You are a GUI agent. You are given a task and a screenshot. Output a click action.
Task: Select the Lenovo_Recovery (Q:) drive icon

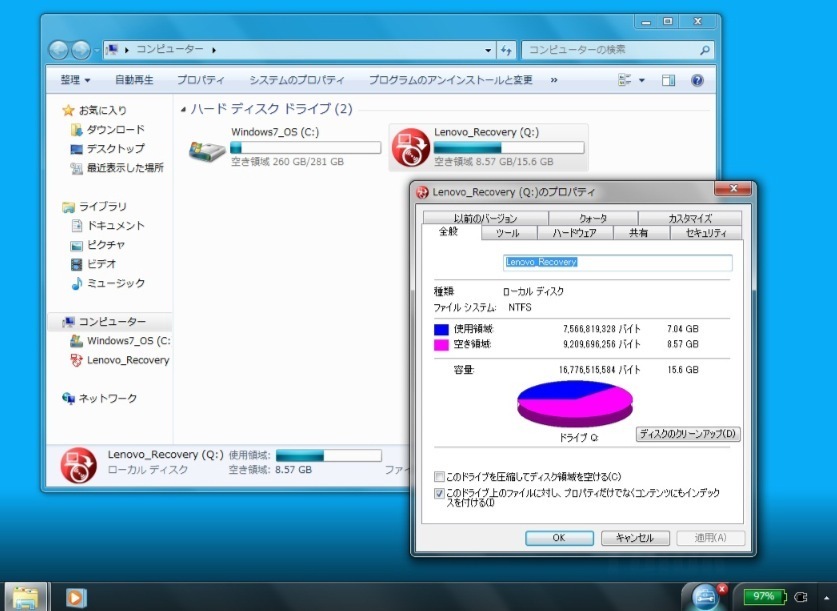(x=410, y=147)
